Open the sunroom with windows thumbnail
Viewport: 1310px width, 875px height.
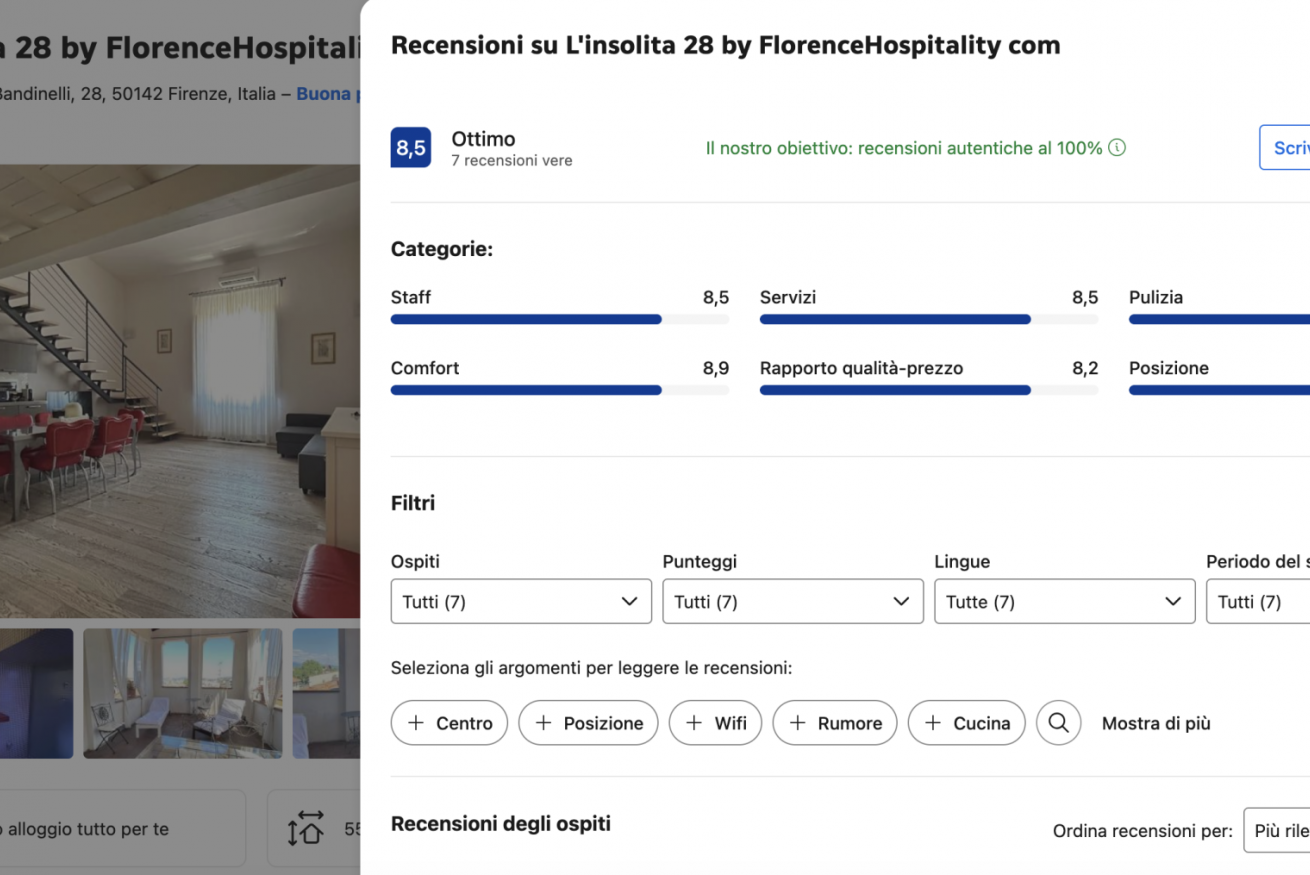pos(182,693)
